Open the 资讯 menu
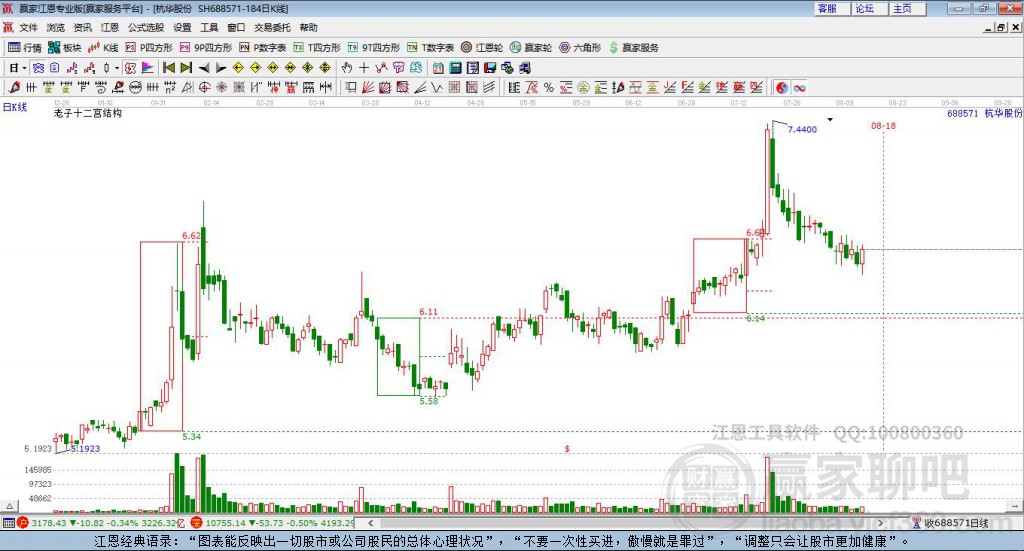The width and height of the screenshot is (1024, 551). coord(82,27)
